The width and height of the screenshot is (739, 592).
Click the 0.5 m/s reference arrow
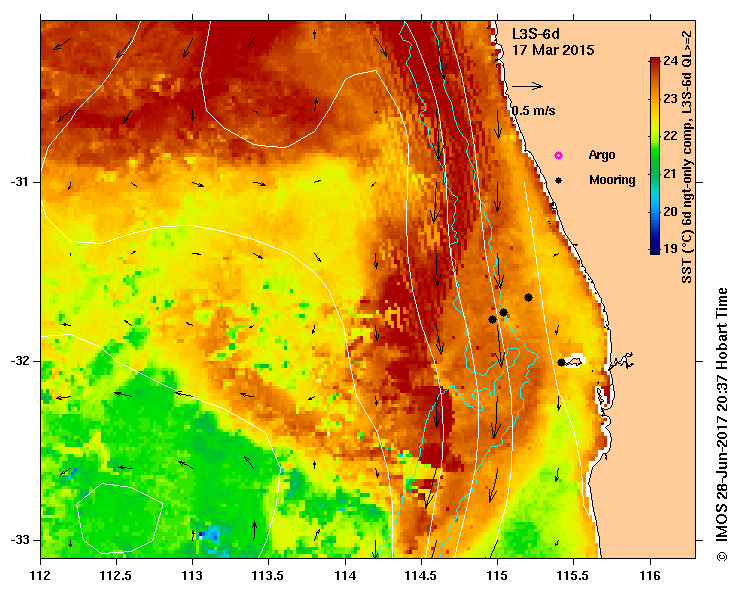click(x=527, y=86)
